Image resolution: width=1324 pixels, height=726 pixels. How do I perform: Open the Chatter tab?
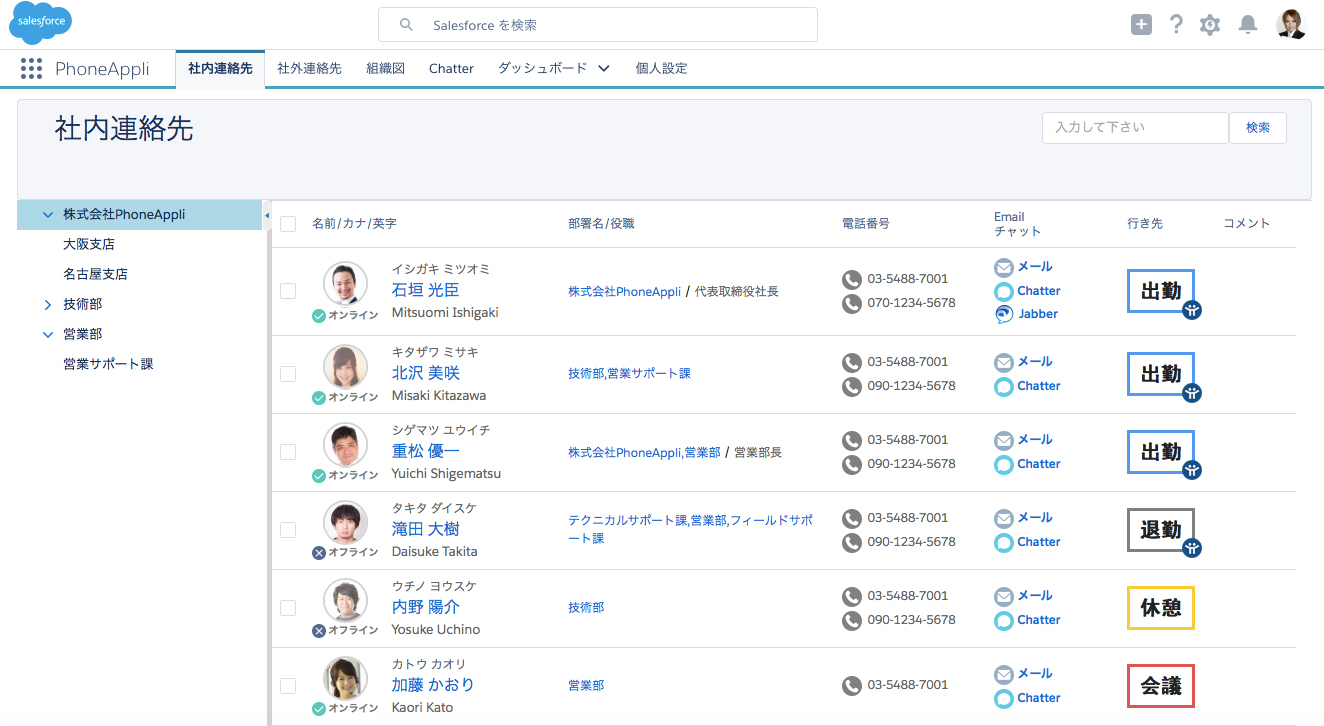tap(451, 69)
